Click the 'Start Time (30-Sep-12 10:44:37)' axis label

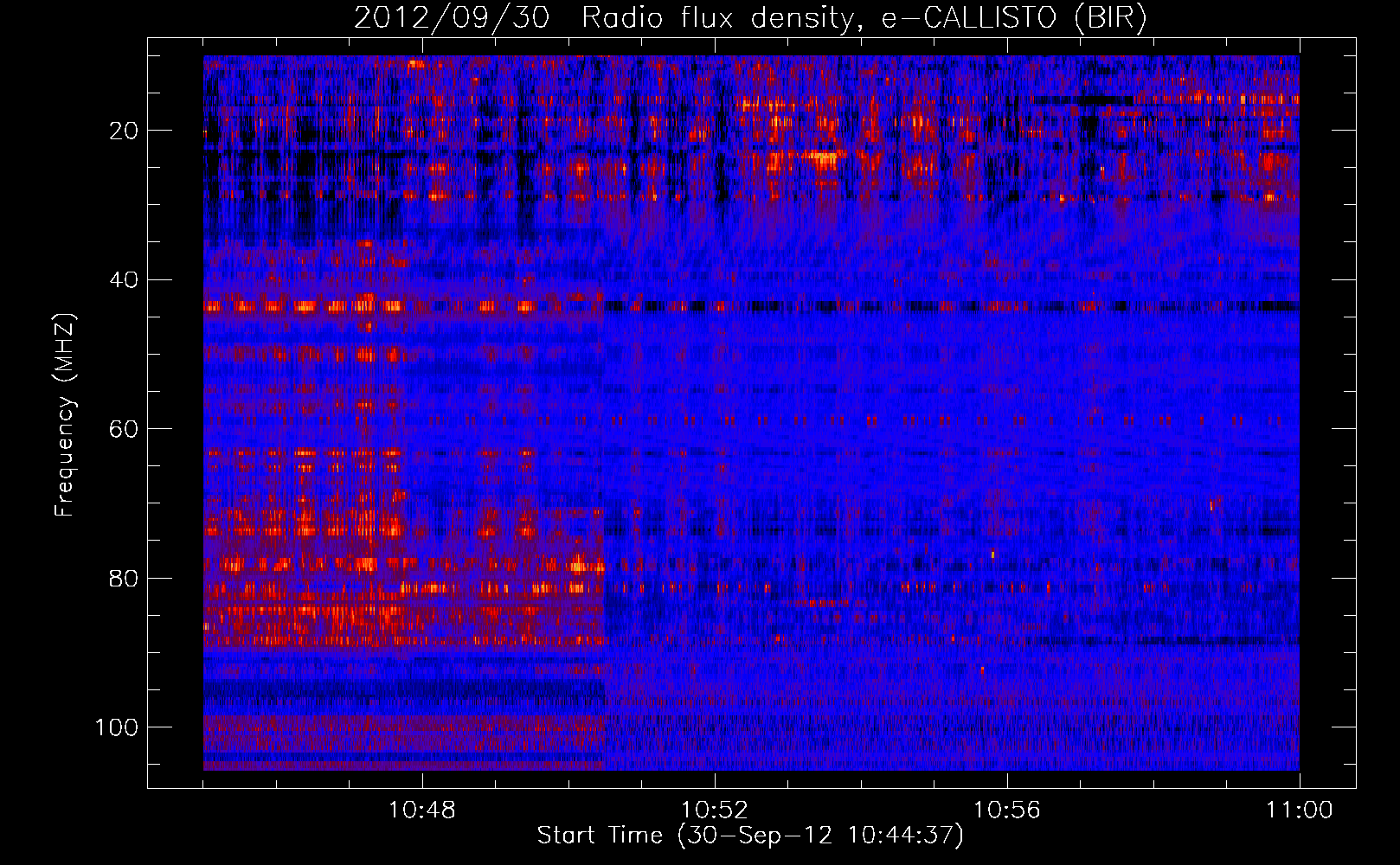tap(750, 836)
